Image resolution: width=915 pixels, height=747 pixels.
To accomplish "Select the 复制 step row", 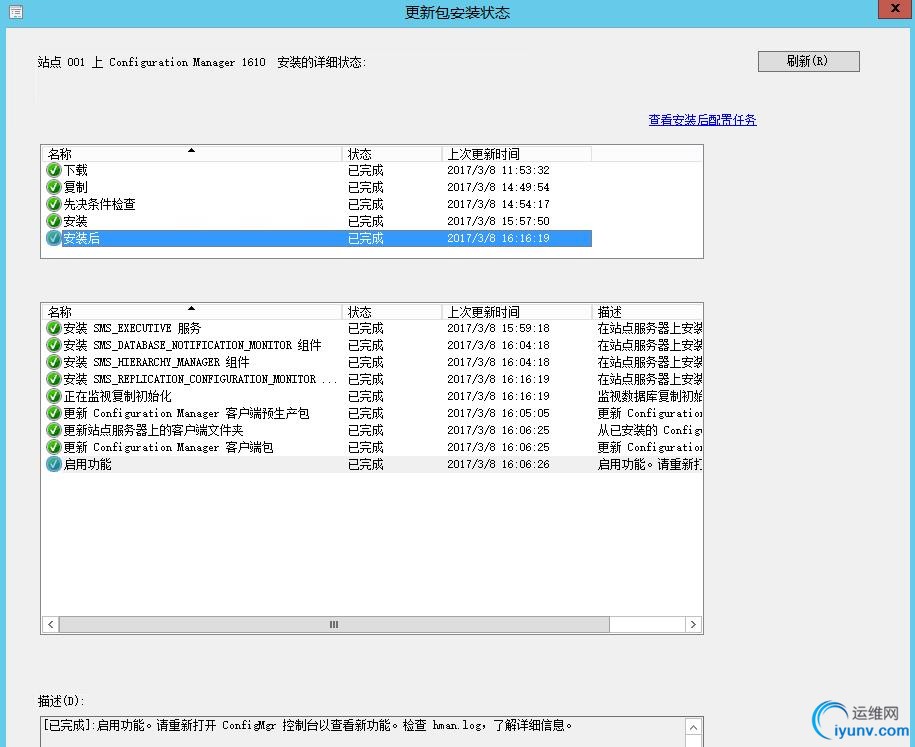I will click(x=318, y=187).
